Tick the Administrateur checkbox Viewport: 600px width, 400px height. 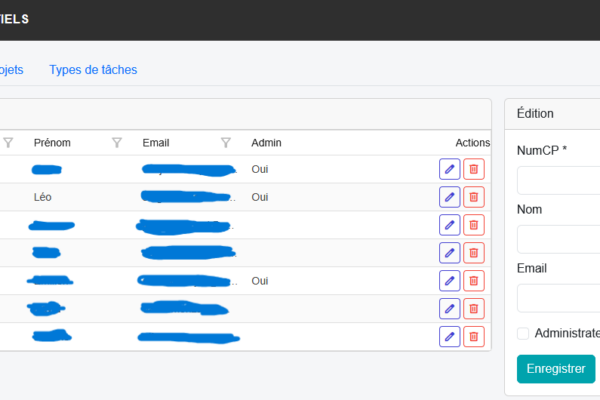(x=523, y=333)
